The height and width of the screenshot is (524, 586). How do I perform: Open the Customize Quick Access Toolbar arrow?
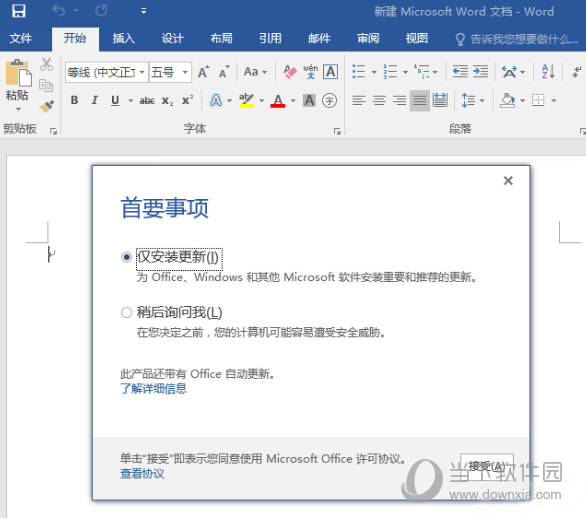point(144,11)
